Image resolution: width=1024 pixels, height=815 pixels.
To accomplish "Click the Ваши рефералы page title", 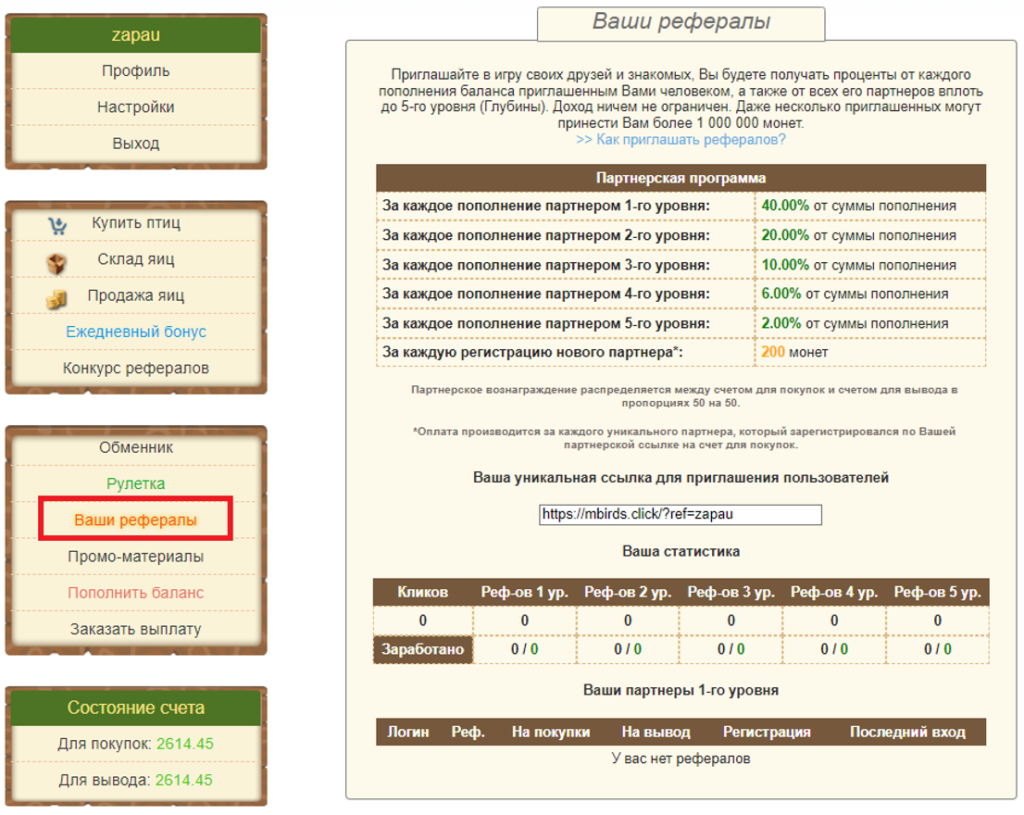I will [x=681, y=22].
